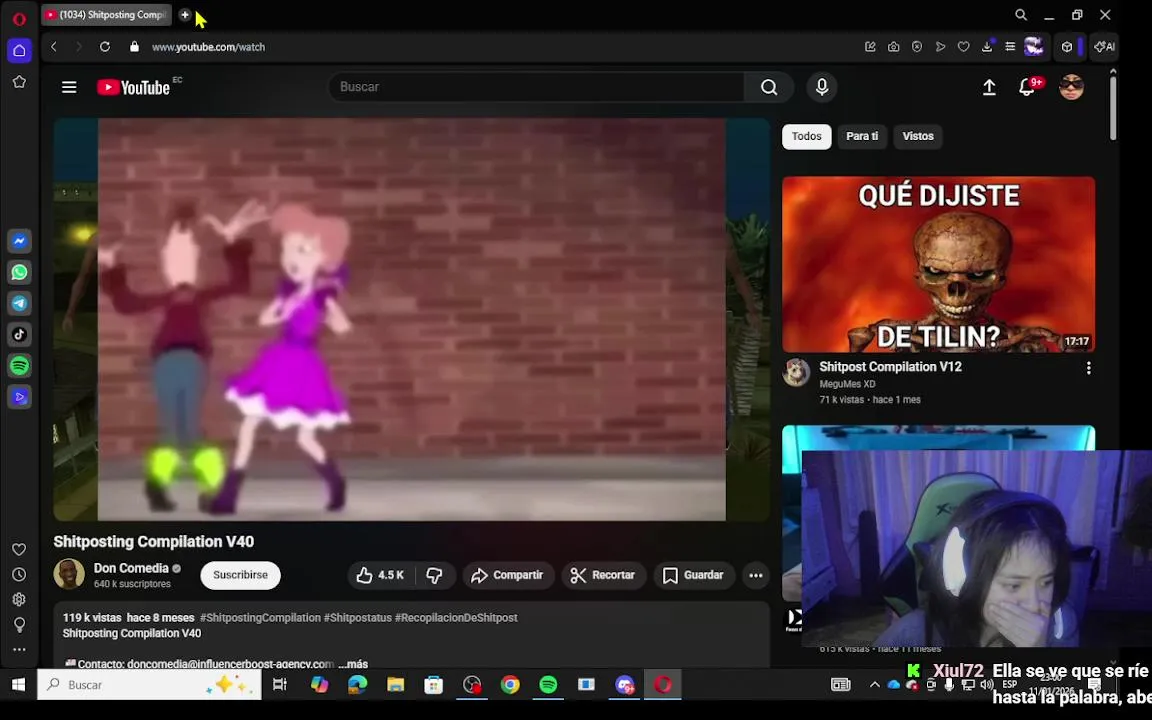The width and height of the screenshot is (1152, 720).
Task: Open bookmarks star in sidebar
Action: 19,82
